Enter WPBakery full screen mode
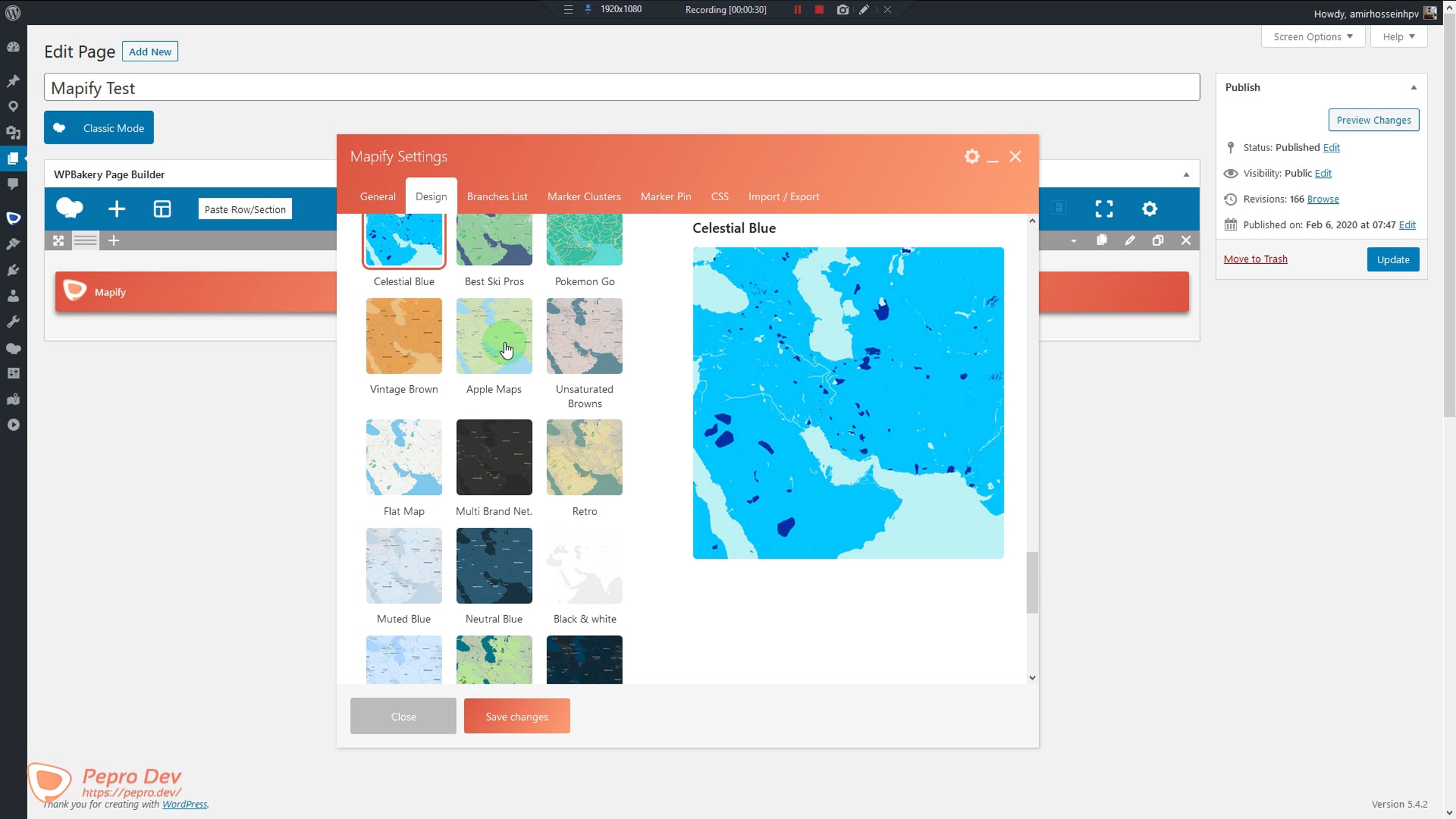This screenshot has height=819, width=1456. click(1104, 209)
